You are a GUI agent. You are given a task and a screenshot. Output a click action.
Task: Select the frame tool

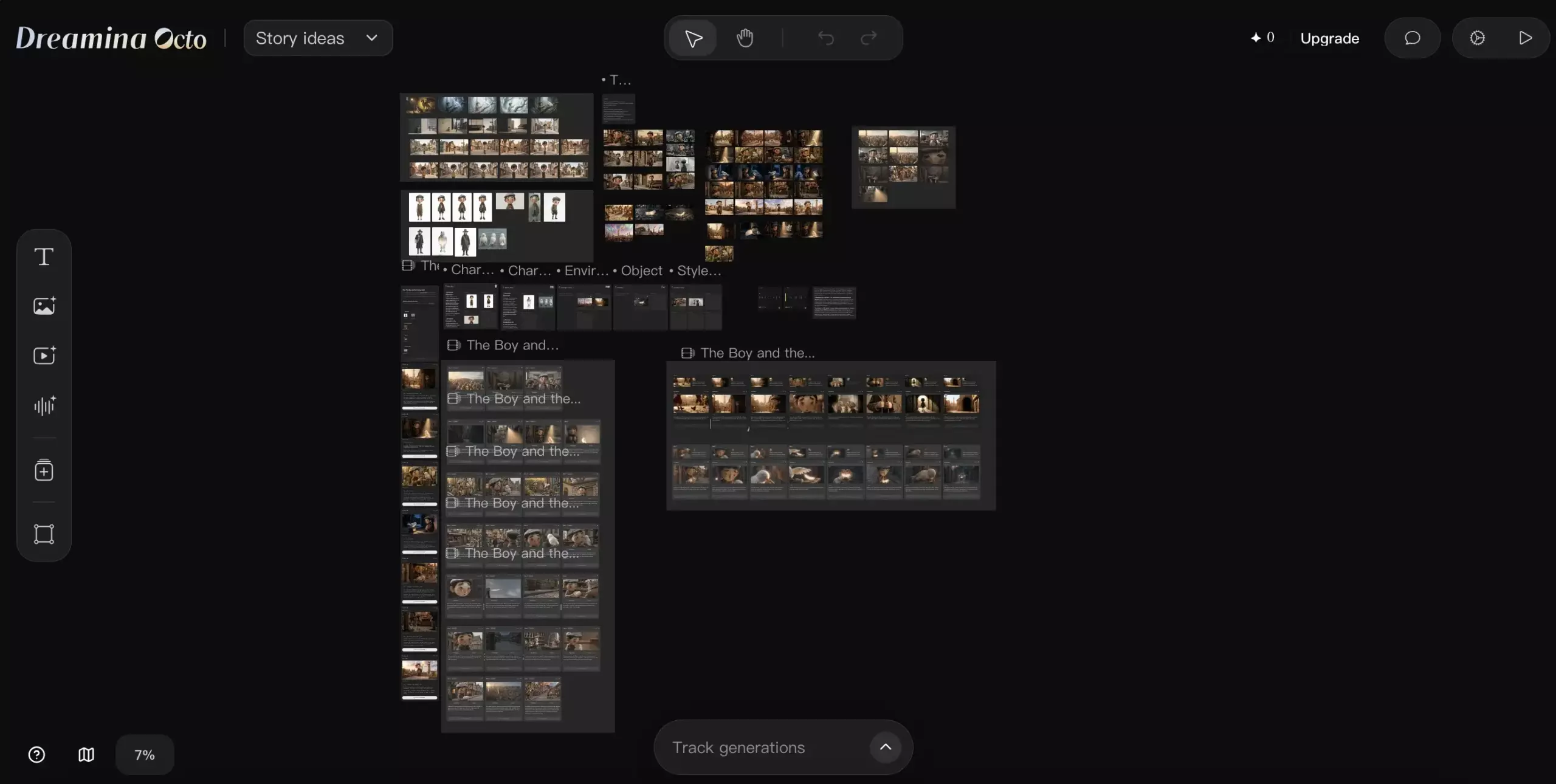point(44,534)
